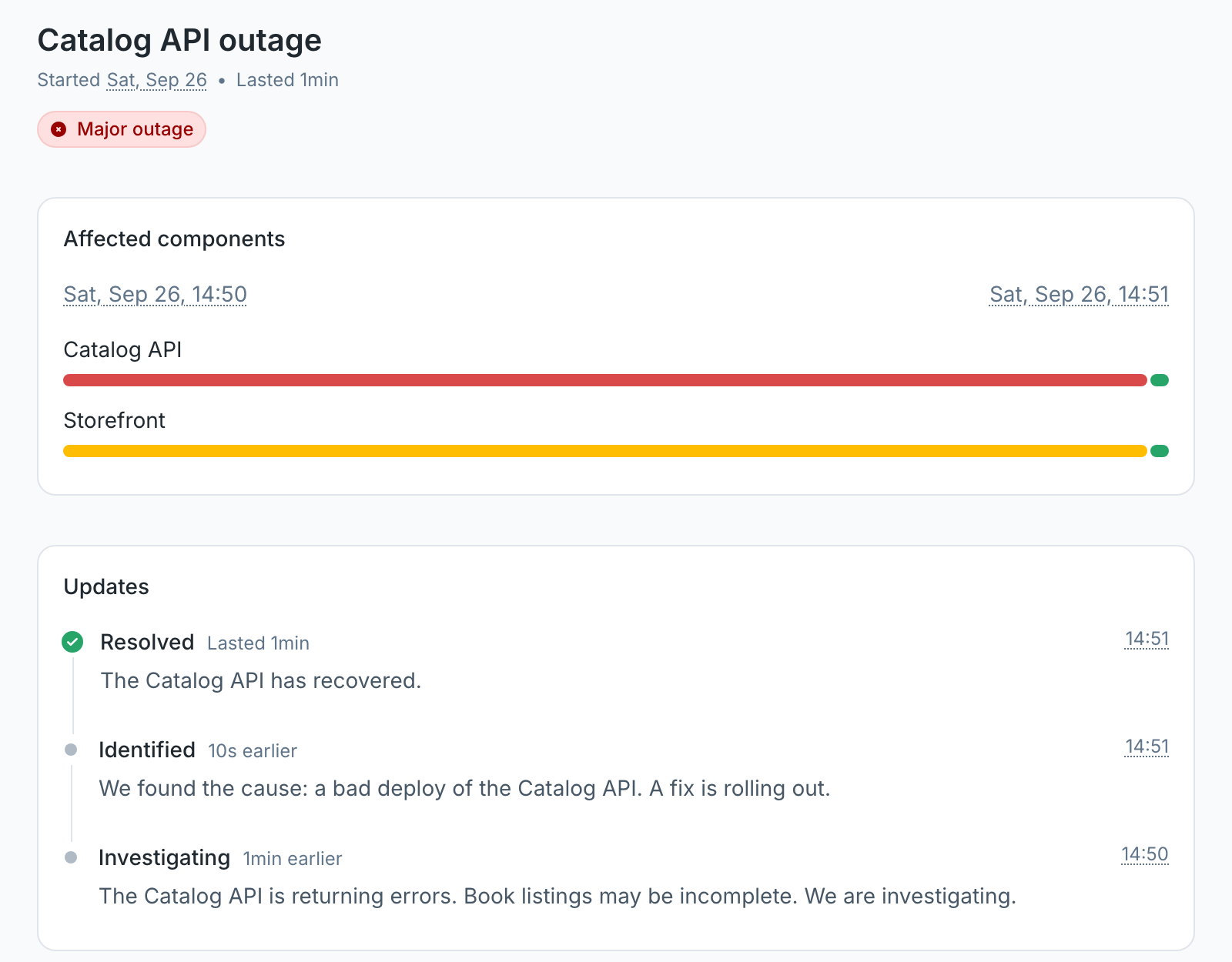Image resolution: width=1232 pixels, height=962 pixels.
Task: Click the 'Storefront' component name
Action: point(114,420)
